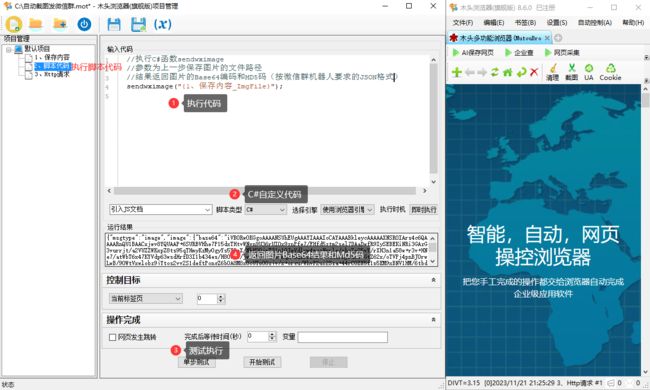
Task: Click the folder-with-plus icon in toolbar
Action: pyautogui.click(x=60, y=24)
